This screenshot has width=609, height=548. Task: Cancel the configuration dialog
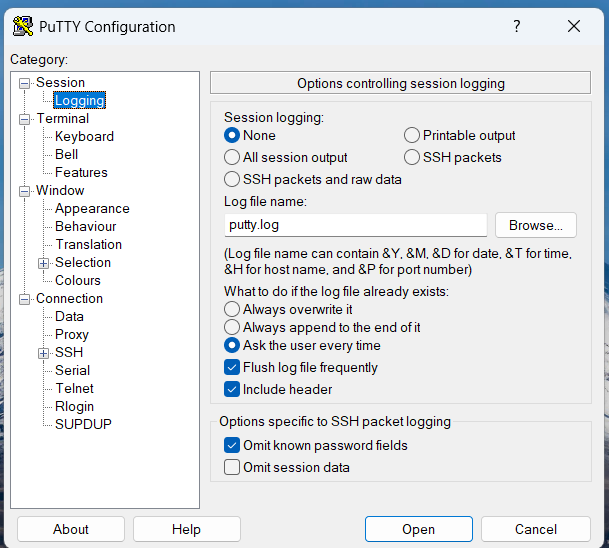click(x=536, y=529)
